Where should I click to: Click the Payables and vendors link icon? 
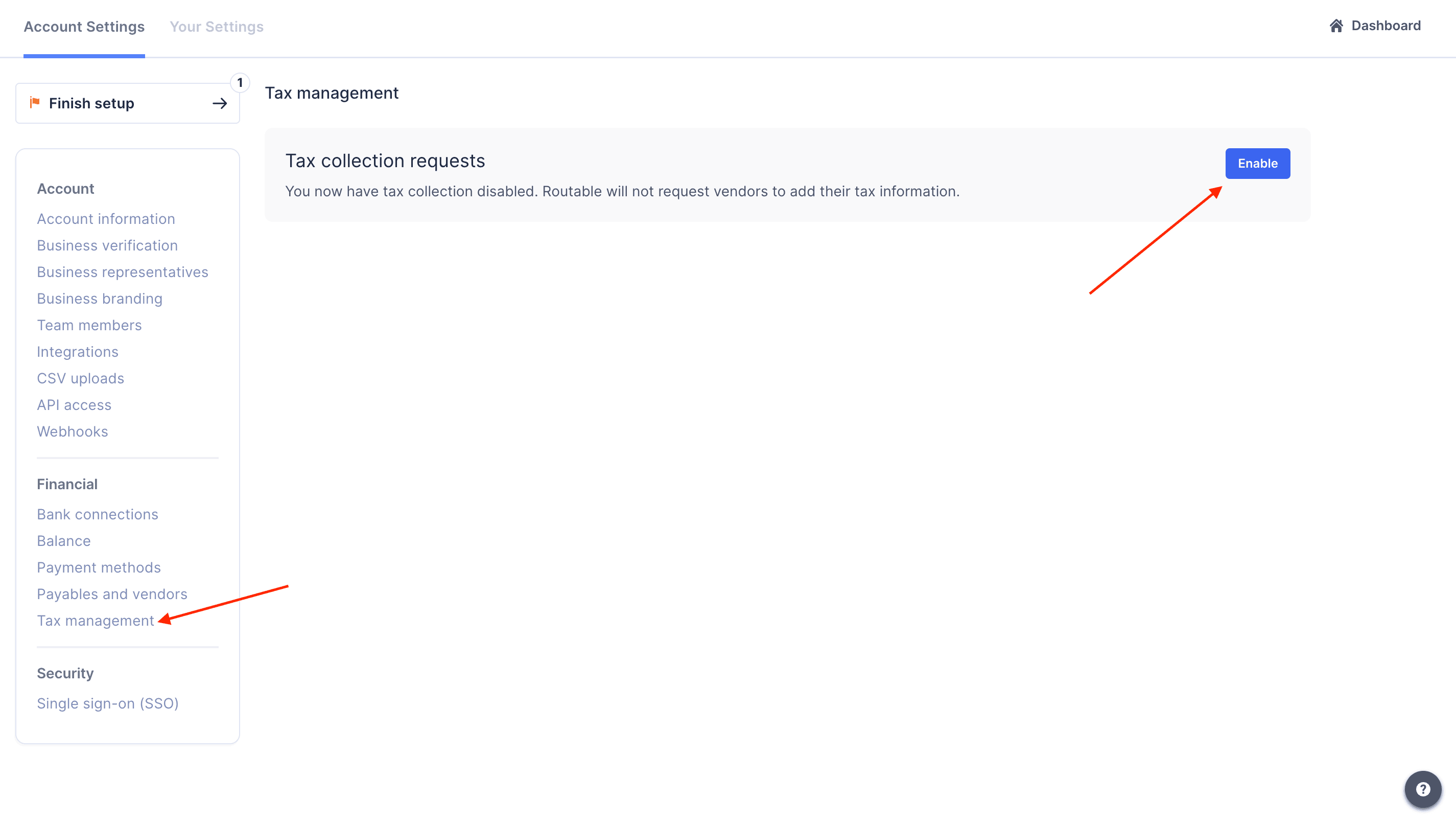[112, 594]
